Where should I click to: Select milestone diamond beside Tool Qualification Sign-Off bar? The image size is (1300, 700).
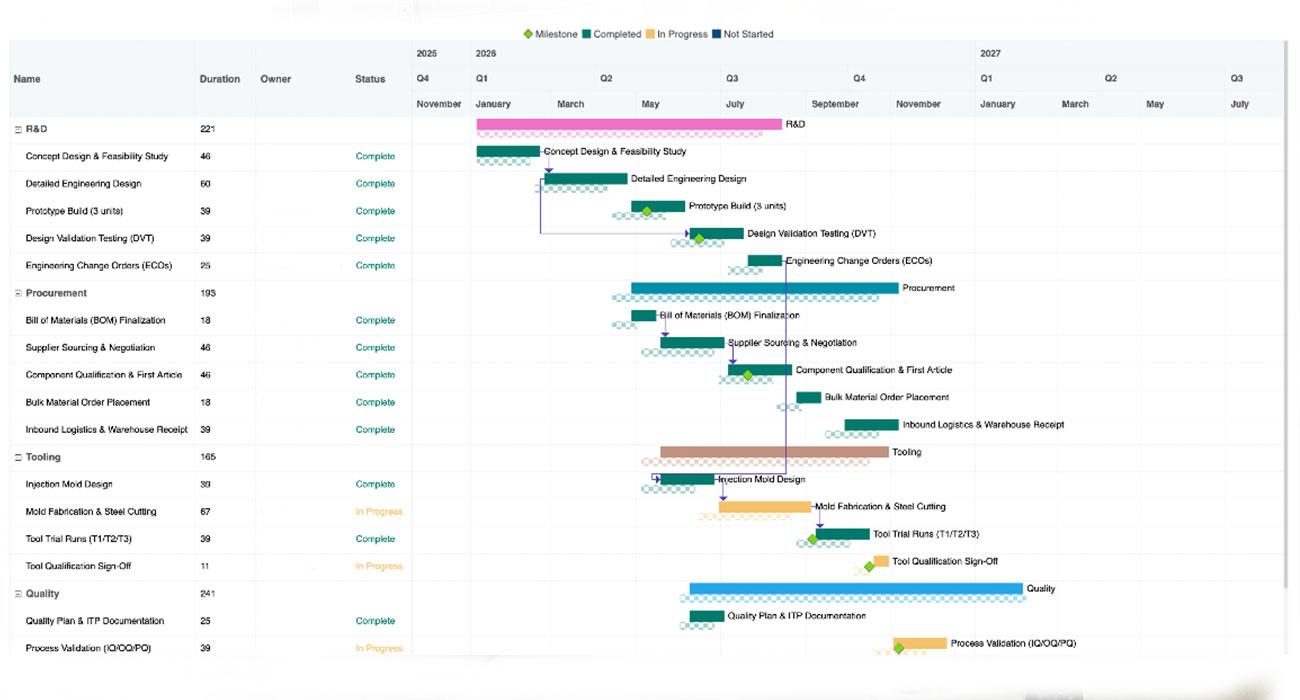point(869,566)
